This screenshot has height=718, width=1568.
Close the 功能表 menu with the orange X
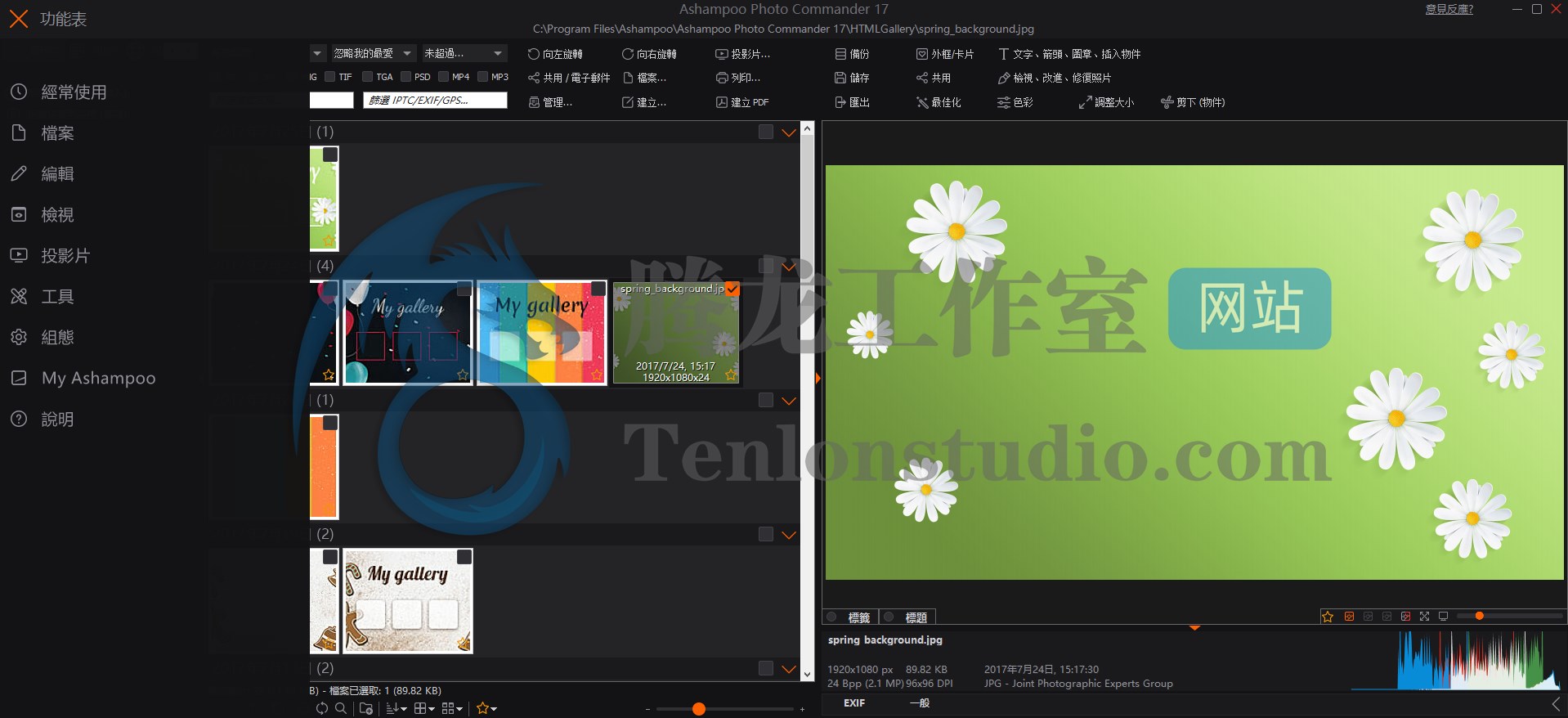[x=18, y=19]
